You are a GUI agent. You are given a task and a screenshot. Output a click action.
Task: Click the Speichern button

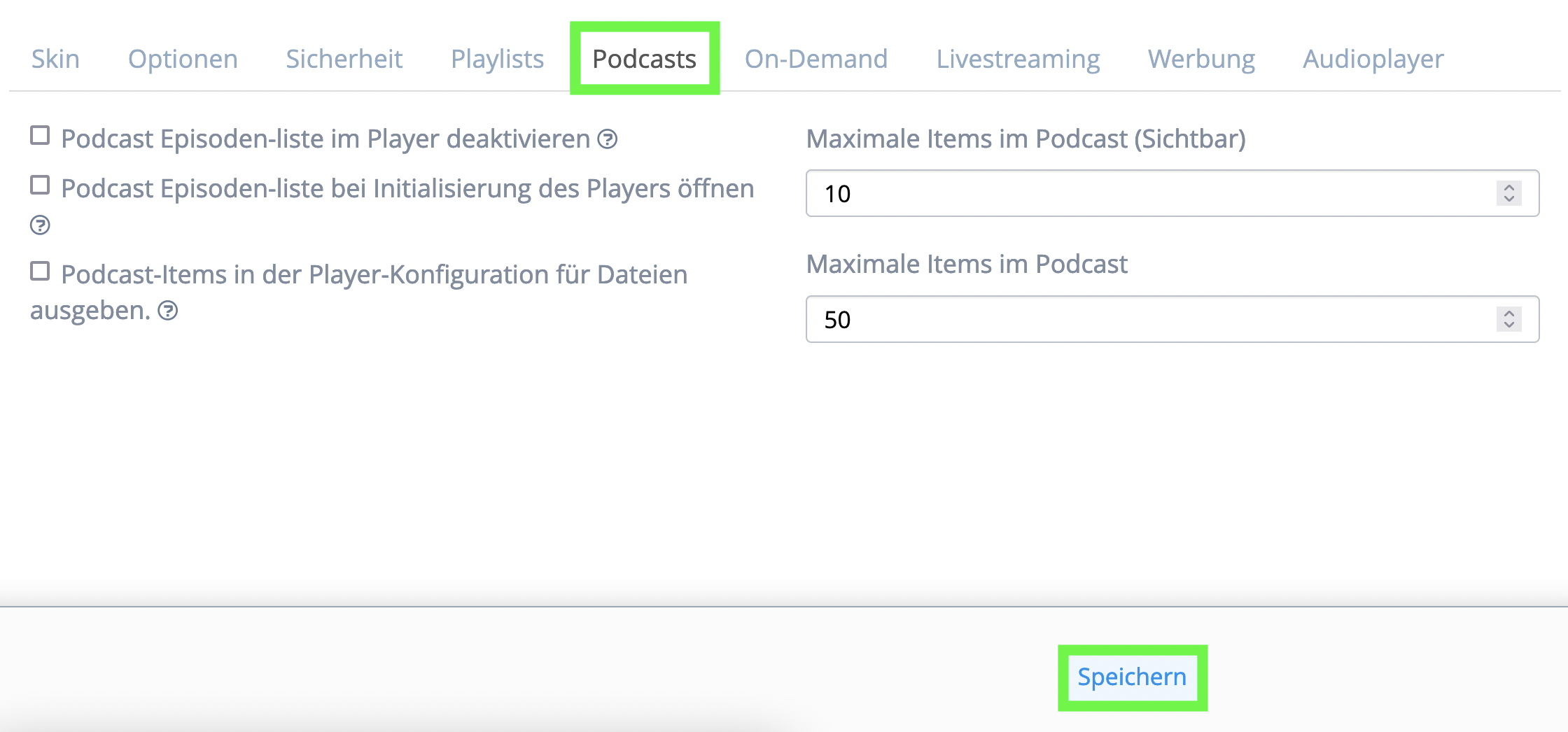(x=1132, y=677)
